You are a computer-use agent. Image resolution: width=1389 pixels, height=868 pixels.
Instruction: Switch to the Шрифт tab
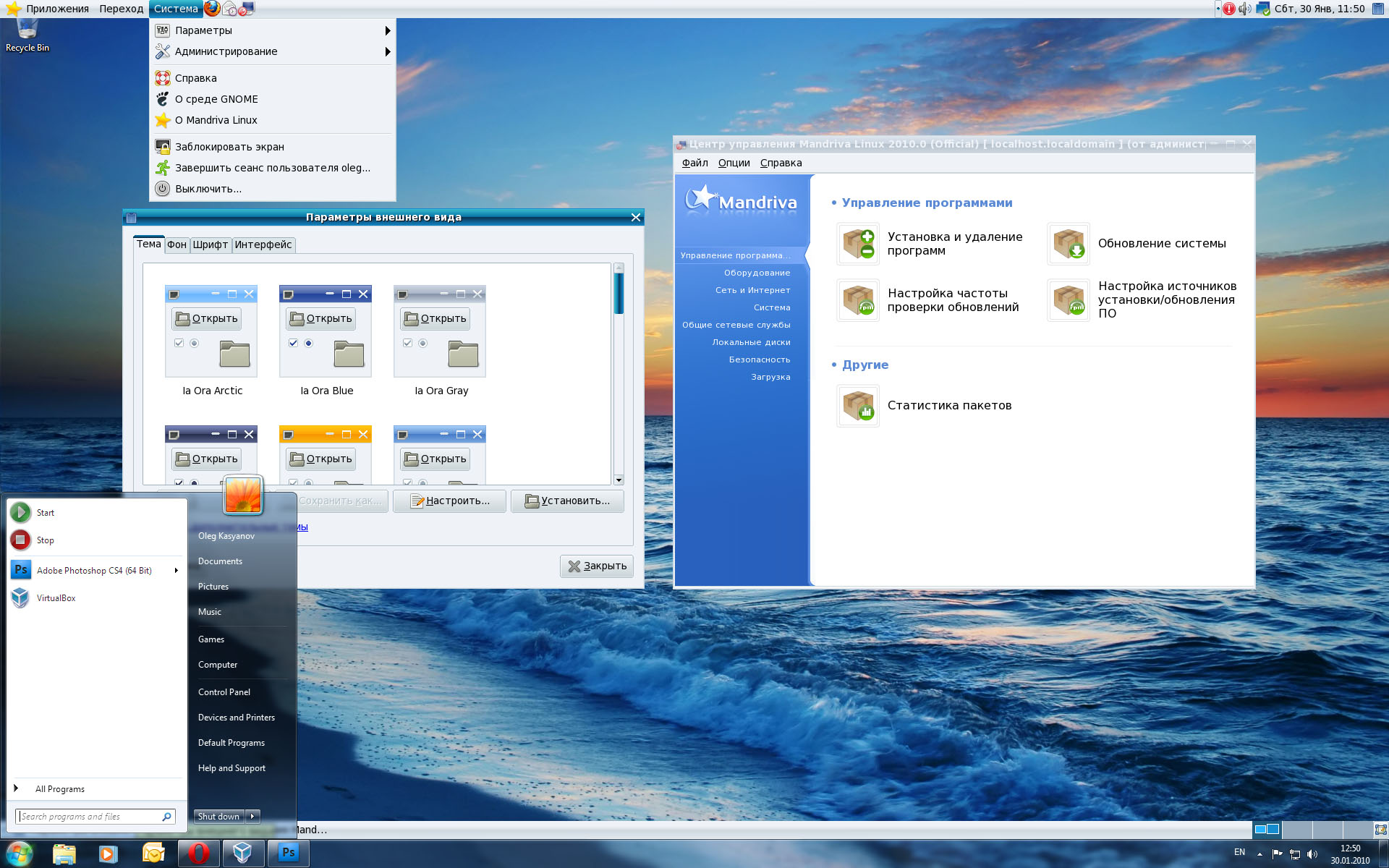point(210,244)
